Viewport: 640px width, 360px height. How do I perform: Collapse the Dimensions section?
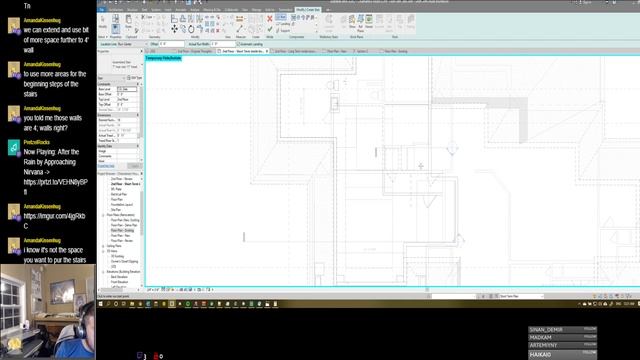pos(138,115)
